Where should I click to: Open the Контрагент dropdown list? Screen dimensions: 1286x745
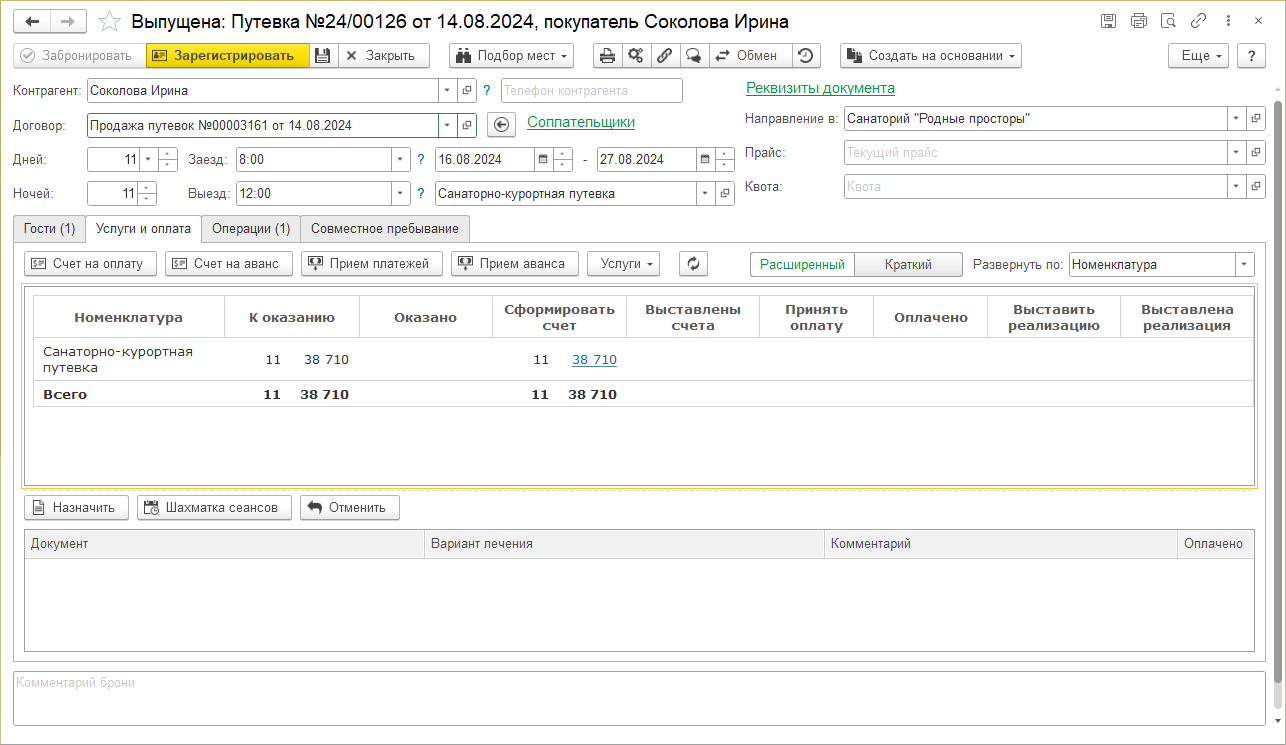point(446,91)
